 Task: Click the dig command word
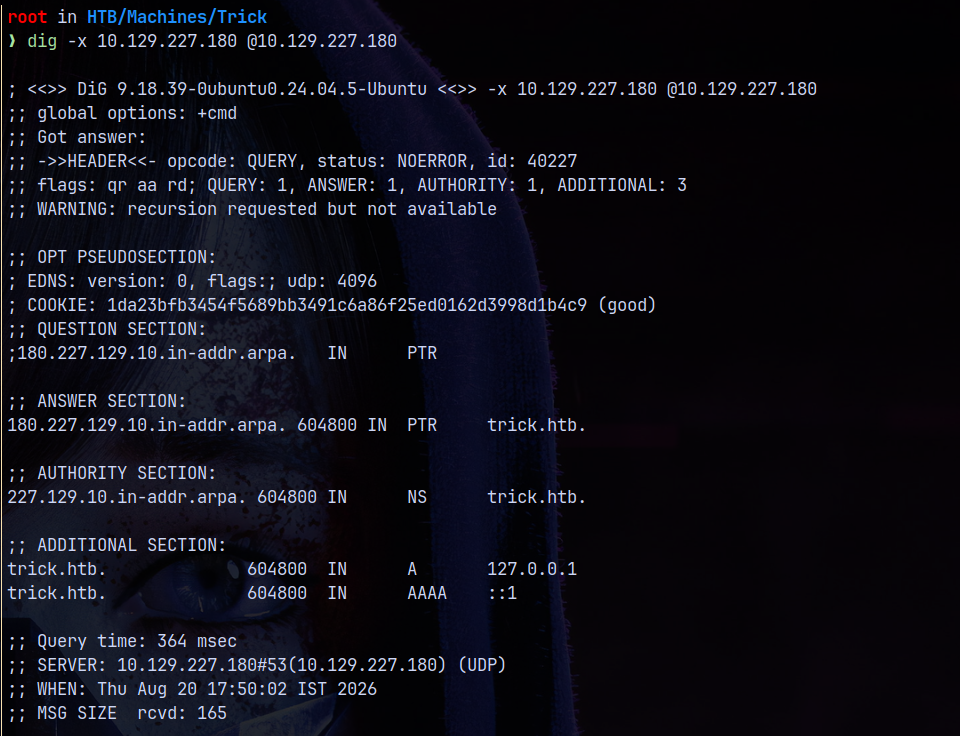pyautogui.click(x=42, y=42)
